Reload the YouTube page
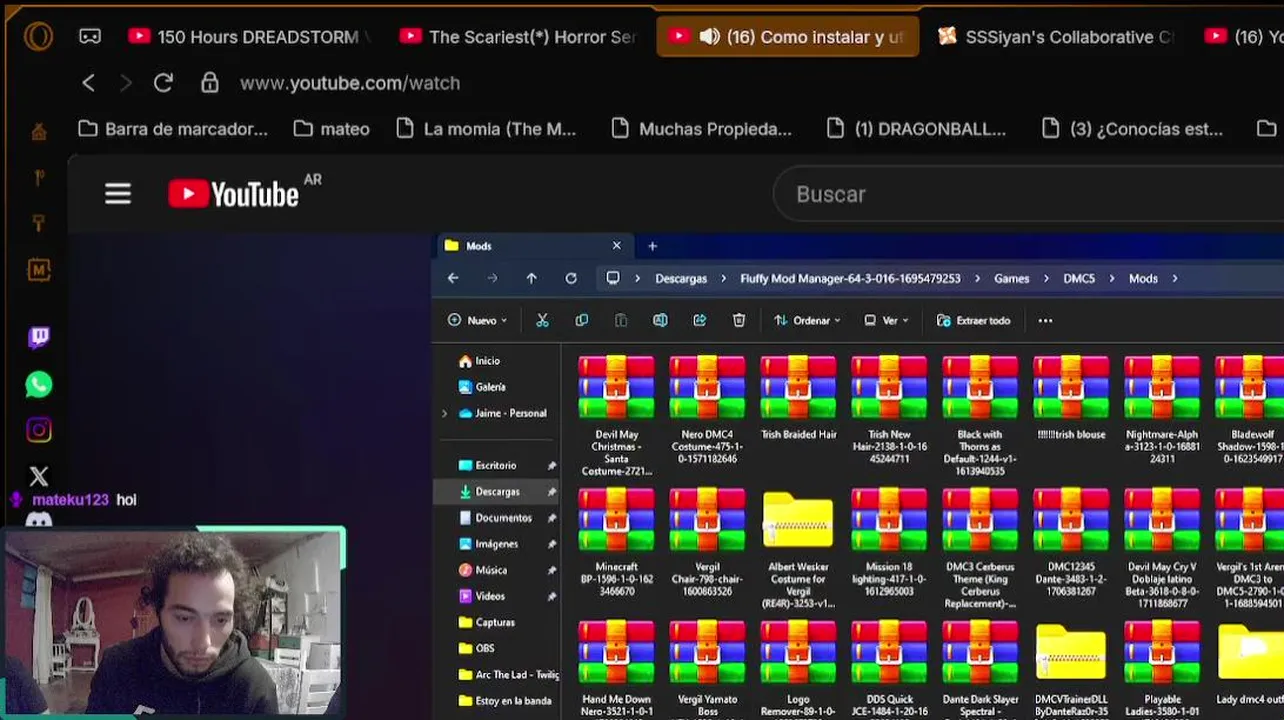The image size is (1284, 720). (163, 83)
